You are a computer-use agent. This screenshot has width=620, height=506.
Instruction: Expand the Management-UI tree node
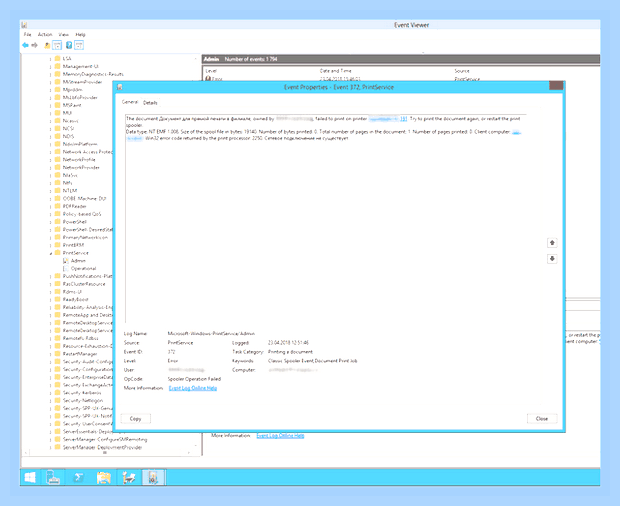(x=51, y=67)
